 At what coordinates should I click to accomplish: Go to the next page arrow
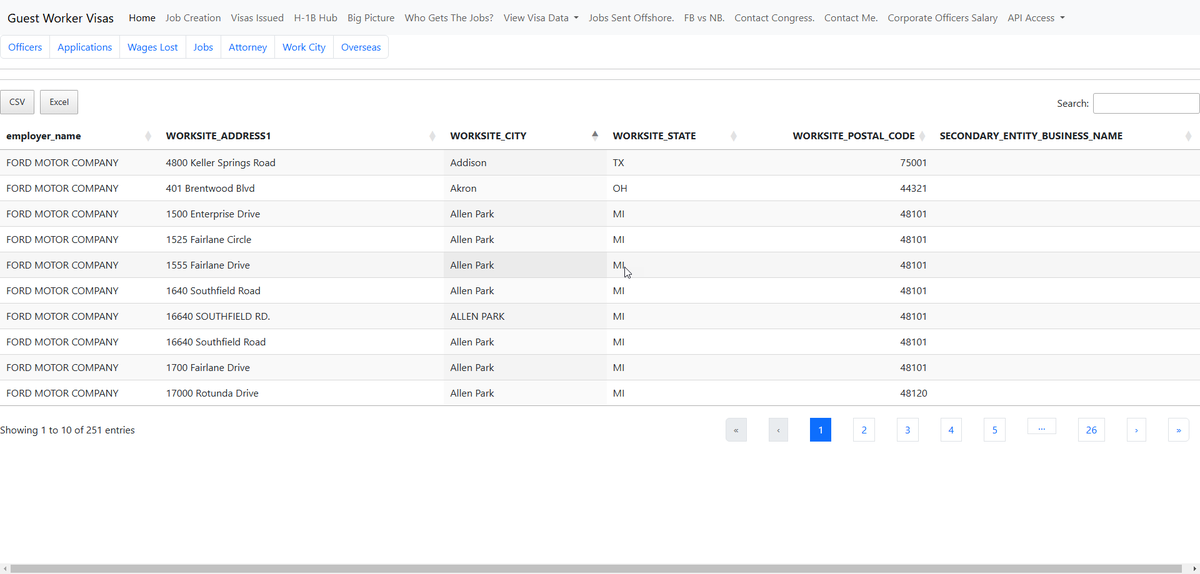click(x=1136, y=430)
